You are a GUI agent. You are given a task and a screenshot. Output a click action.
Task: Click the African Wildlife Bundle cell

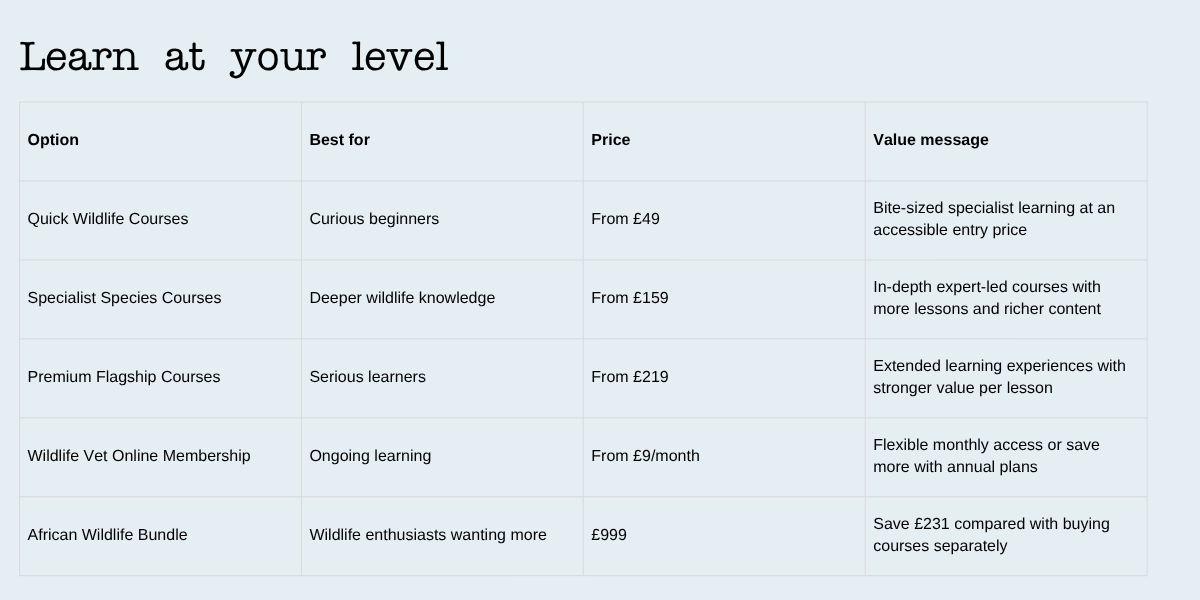(107, 535)
